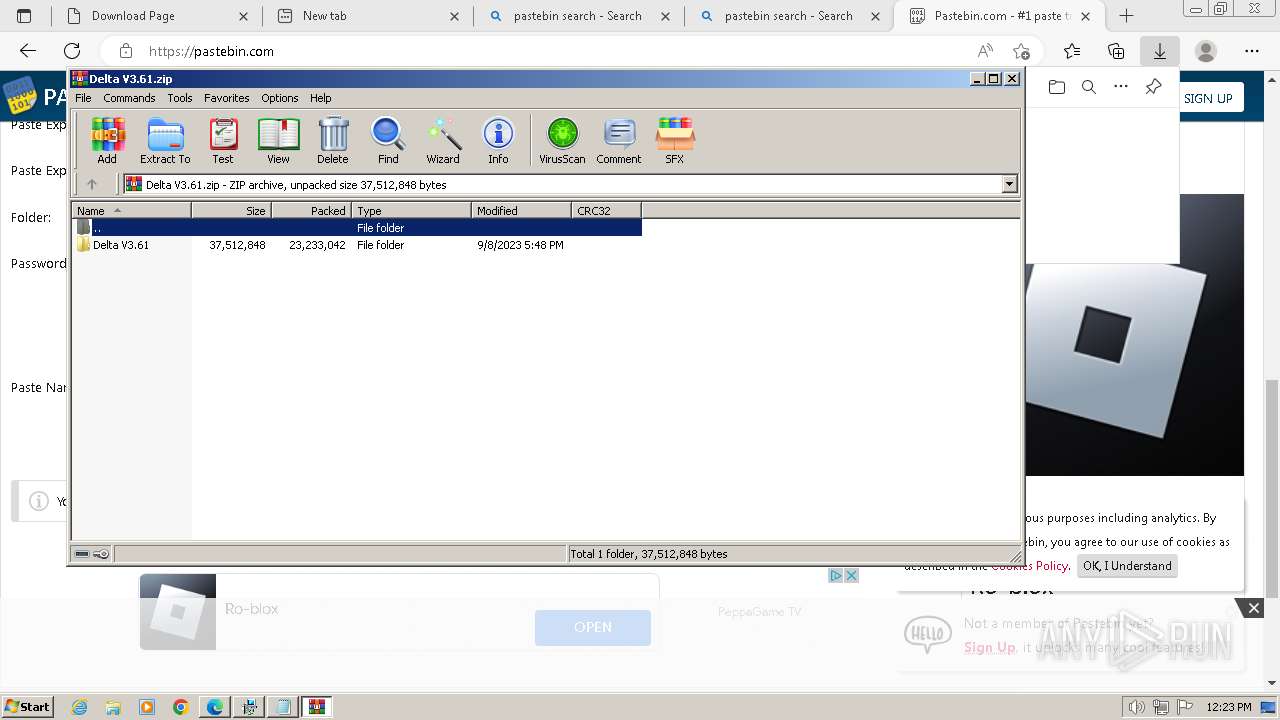Add this page to favorites
The height and width of the screenshot is (720, 1280).
pyautogui.click(x=1021, y=51)
